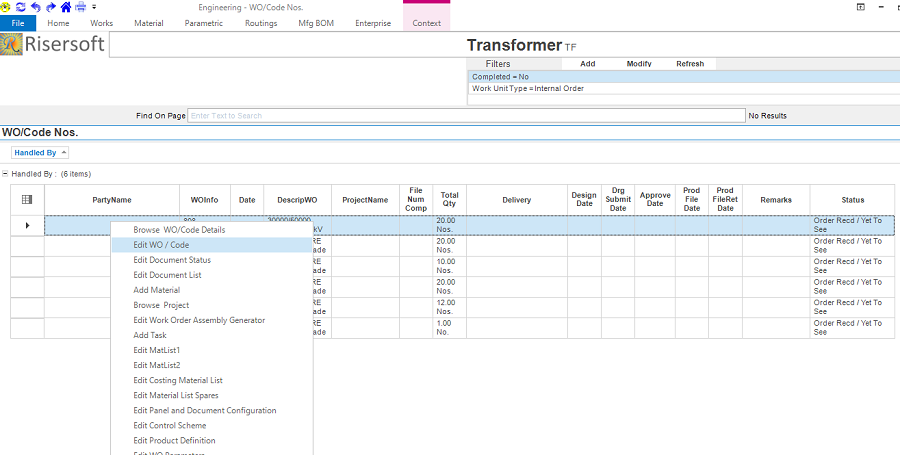Select the Material ribbon tab
This screenshot has width=900, height=455.
[149, 24]
